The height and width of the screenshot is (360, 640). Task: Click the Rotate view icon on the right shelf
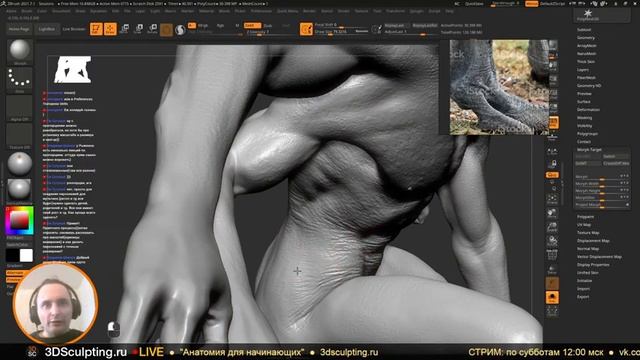(552, 241)
